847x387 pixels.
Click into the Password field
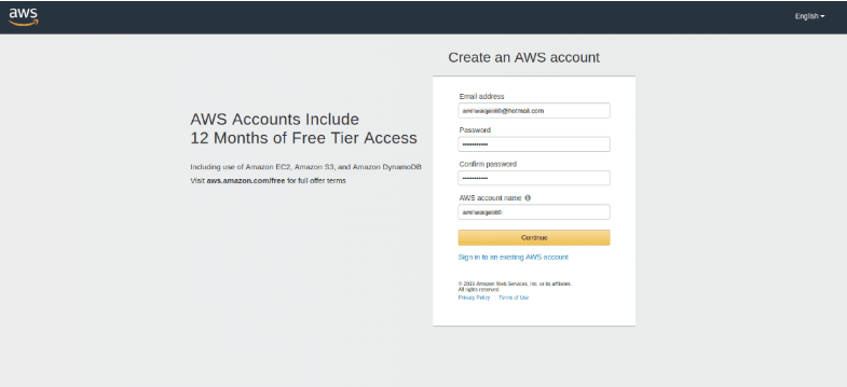click(534, 144)
